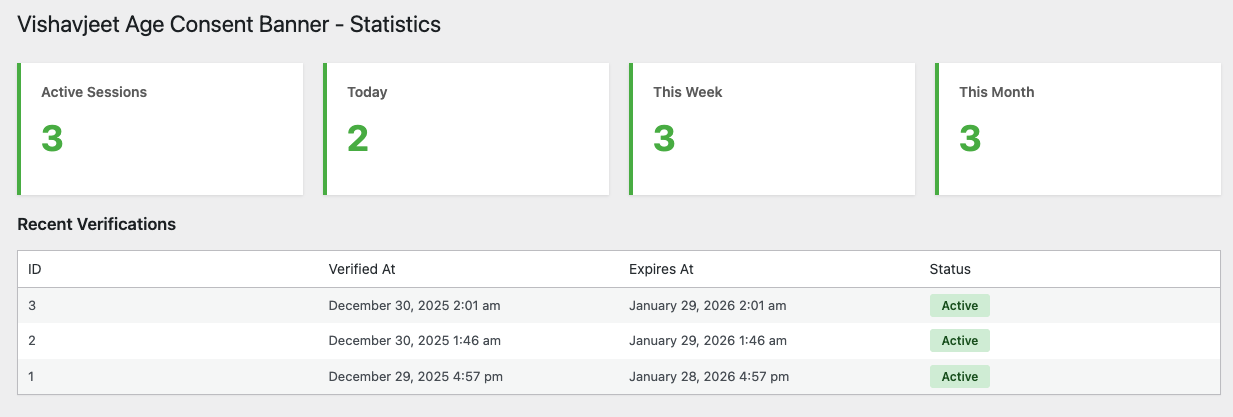Click the Active badge for verification 2
Screen dimensions: 1233x417
point(960,341)
